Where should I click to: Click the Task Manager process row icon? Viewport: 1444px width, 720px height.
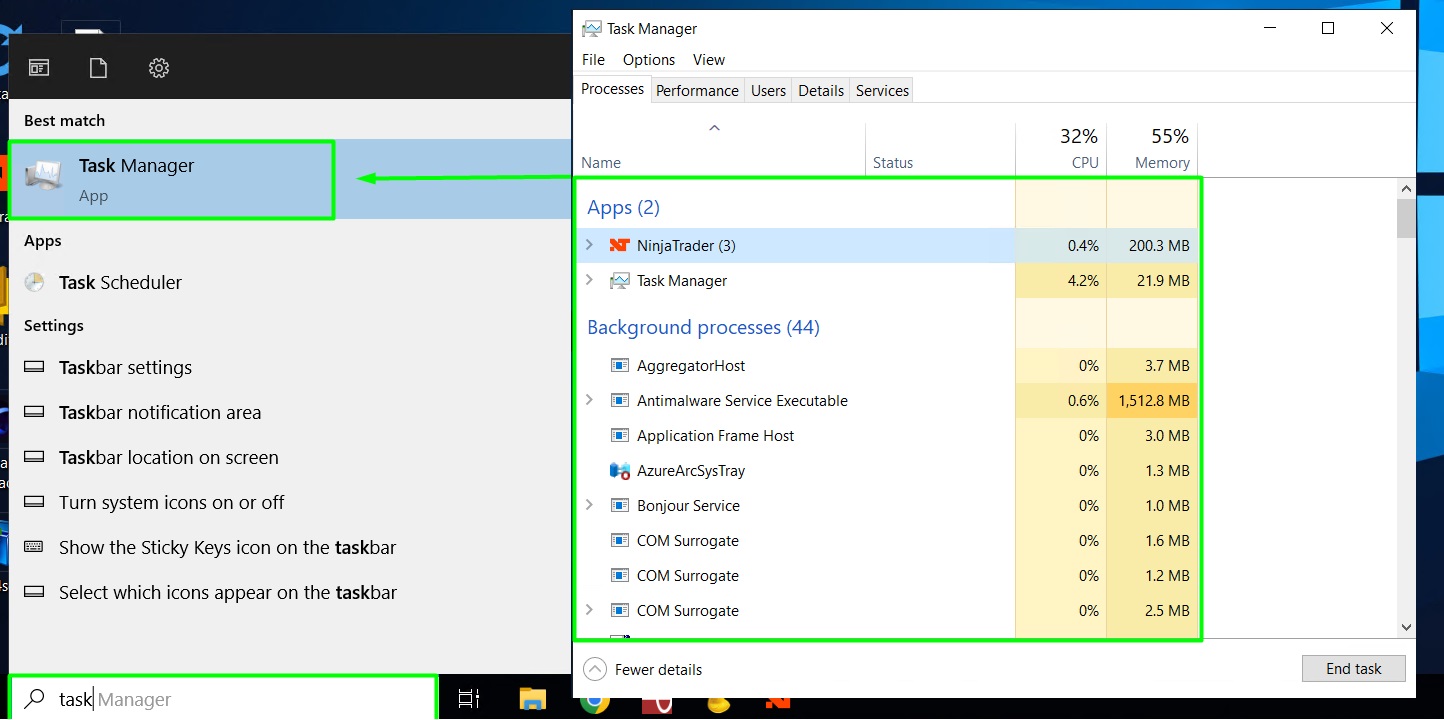tap(619, 280)
